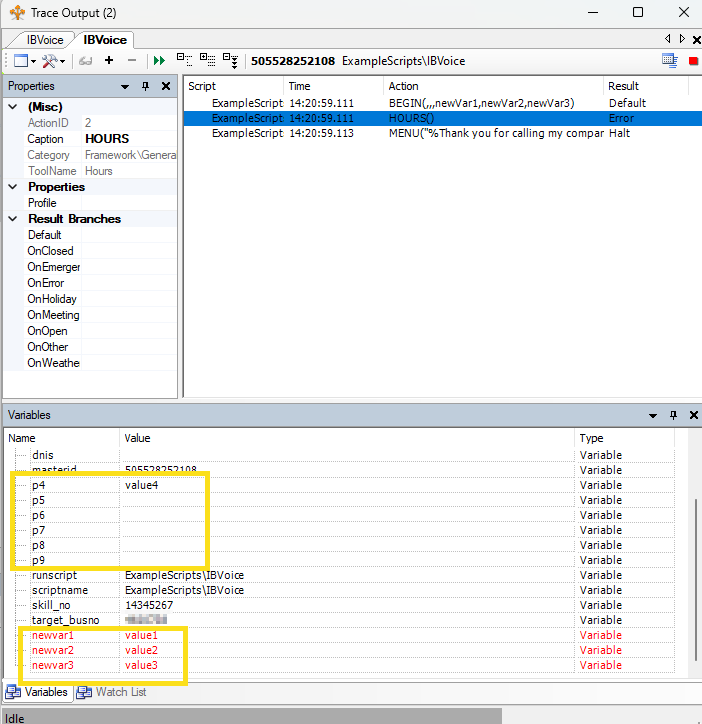Viewport: 702px width, 724px height.
Task: Pin the Variables panel
Action: point(671,415)
